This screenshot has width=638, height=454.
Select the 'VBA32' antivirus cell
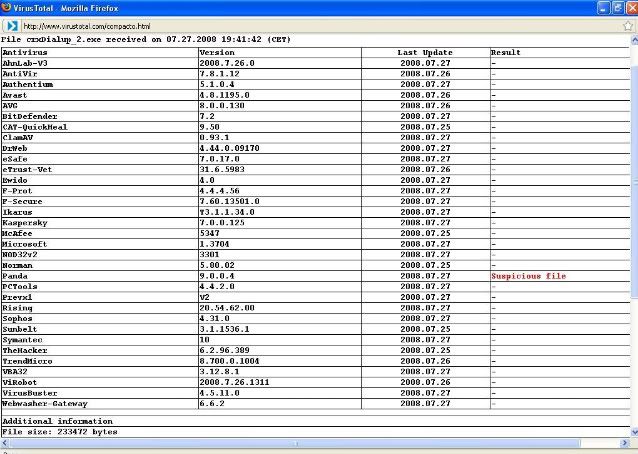100,371
